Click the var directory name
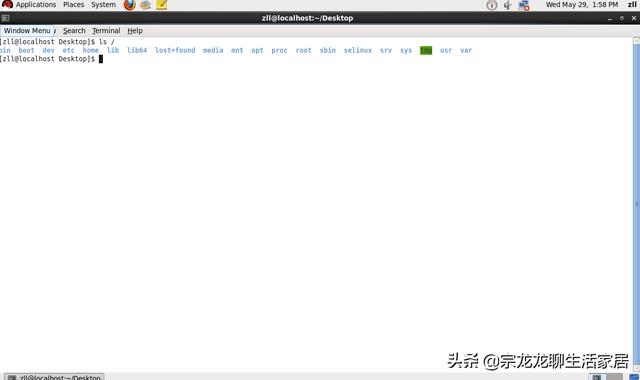The image size is (640, 380). pos(466,50)
